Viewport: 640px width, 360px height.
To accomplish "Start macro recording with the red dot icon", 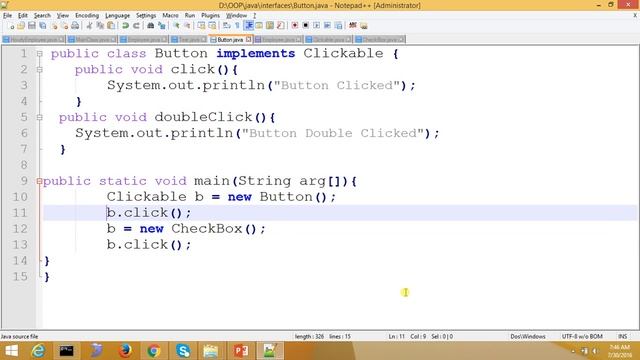I will click(294, 25).
